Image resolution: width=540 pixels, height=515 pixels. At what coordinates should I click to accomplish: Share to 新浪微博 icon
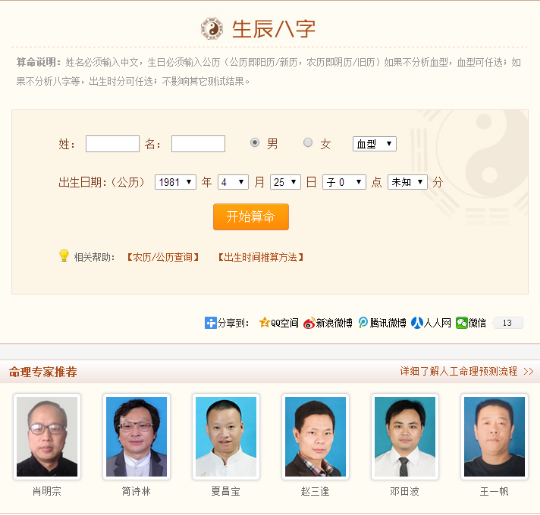[x=309, y=323]
